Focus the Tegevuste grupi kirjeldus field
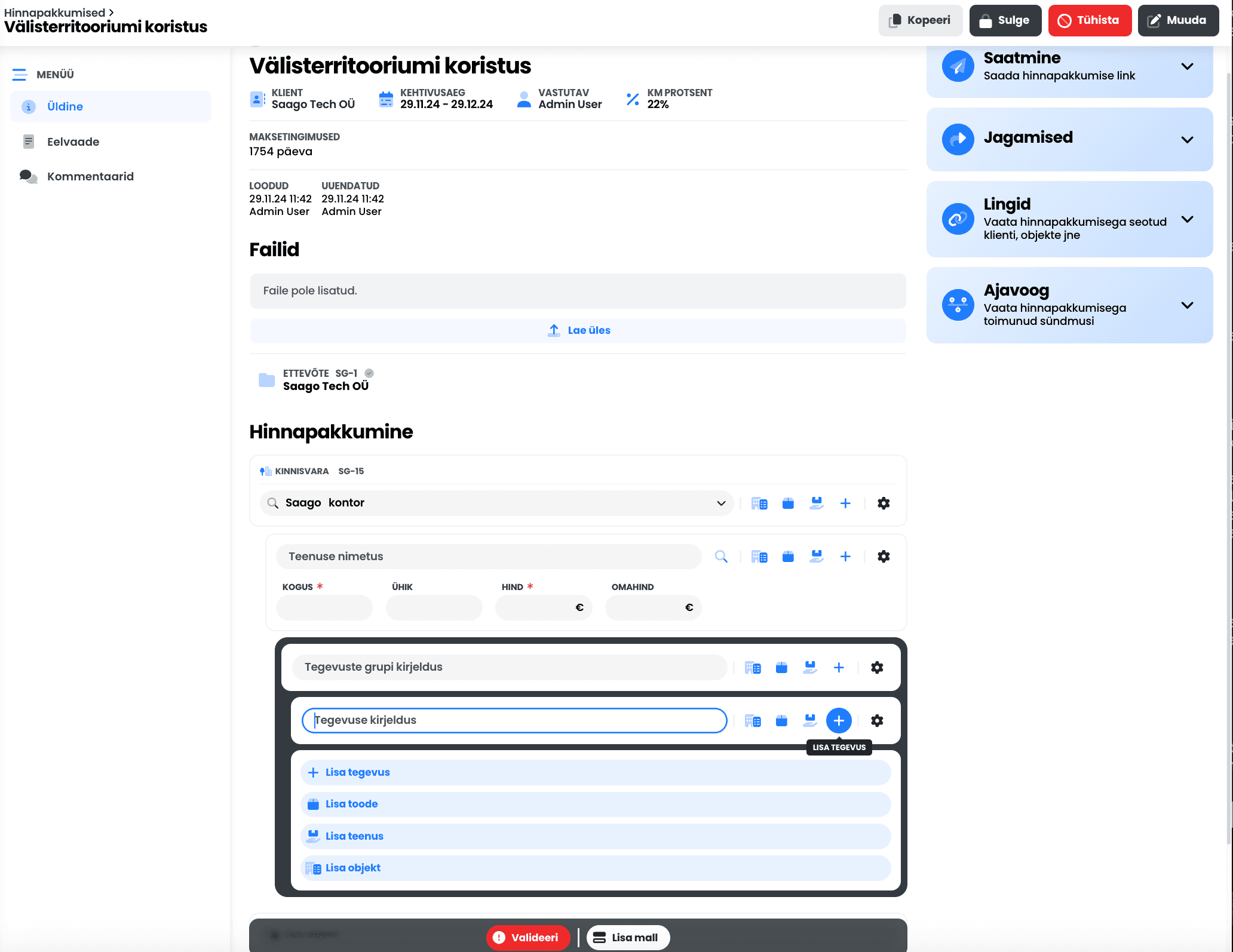The image size is (1233, 952). pyautogui.click(x=510, y=667)
